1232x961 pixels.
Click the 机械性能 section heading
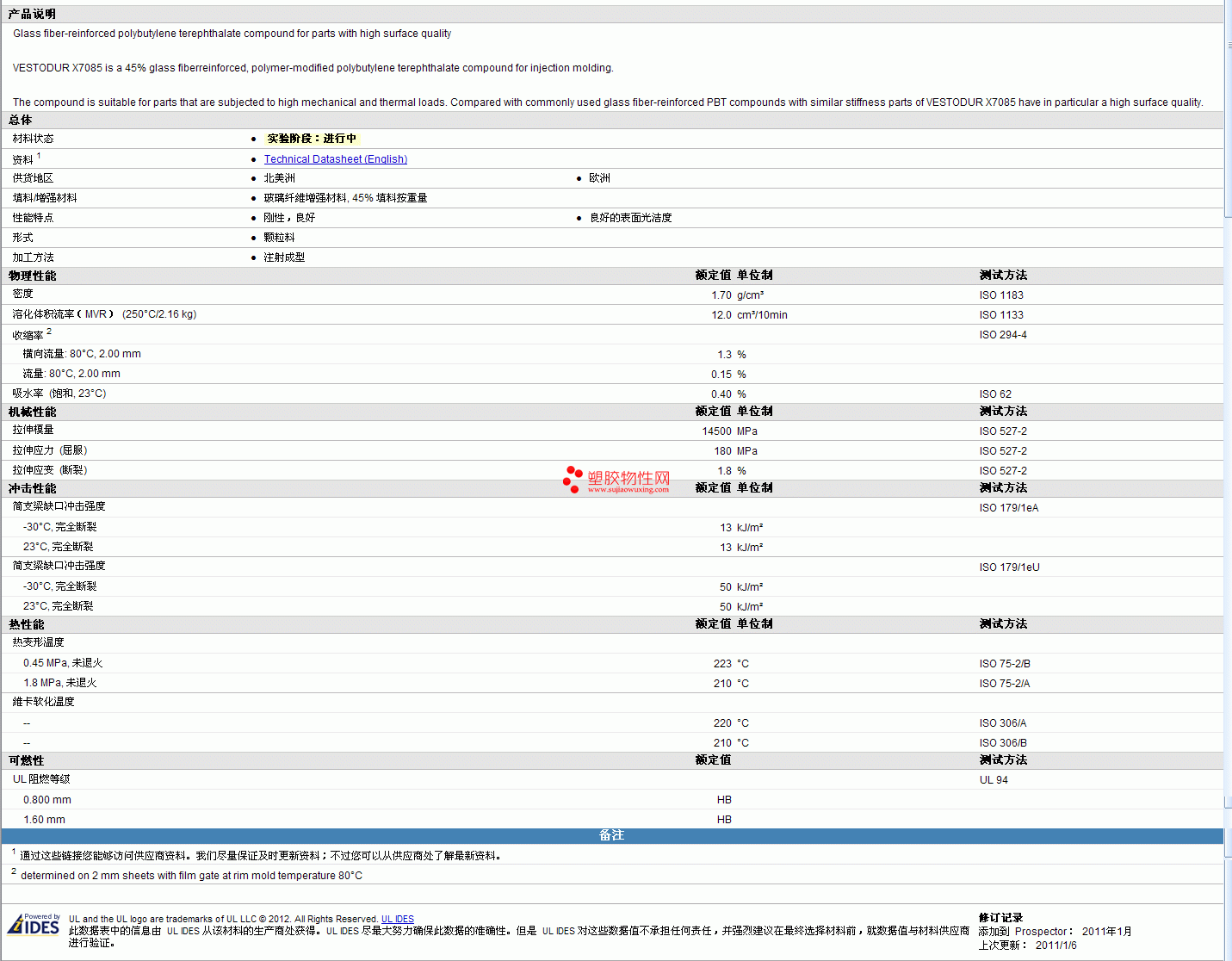pos(33,412)
